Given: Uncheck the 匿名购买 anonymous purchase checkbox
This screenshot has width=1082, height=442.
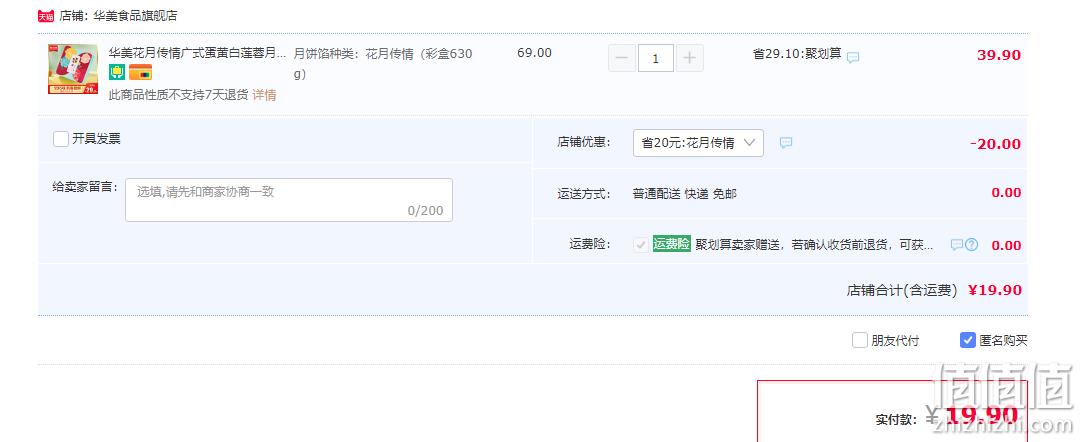Looking at the screenshot, I should point(967,340).
